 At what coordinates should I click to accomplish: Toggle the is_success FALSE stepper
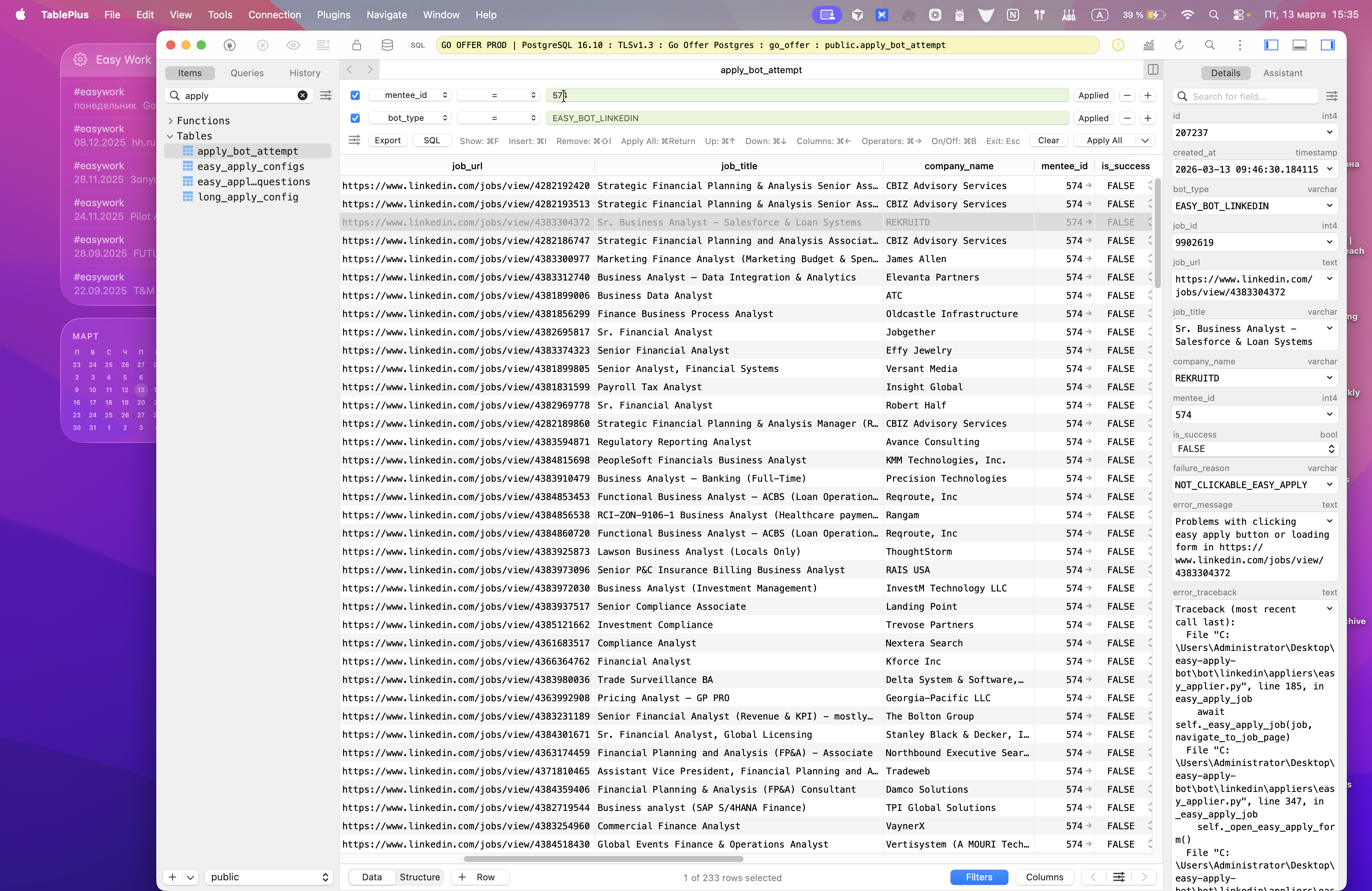coord(1331,449)
